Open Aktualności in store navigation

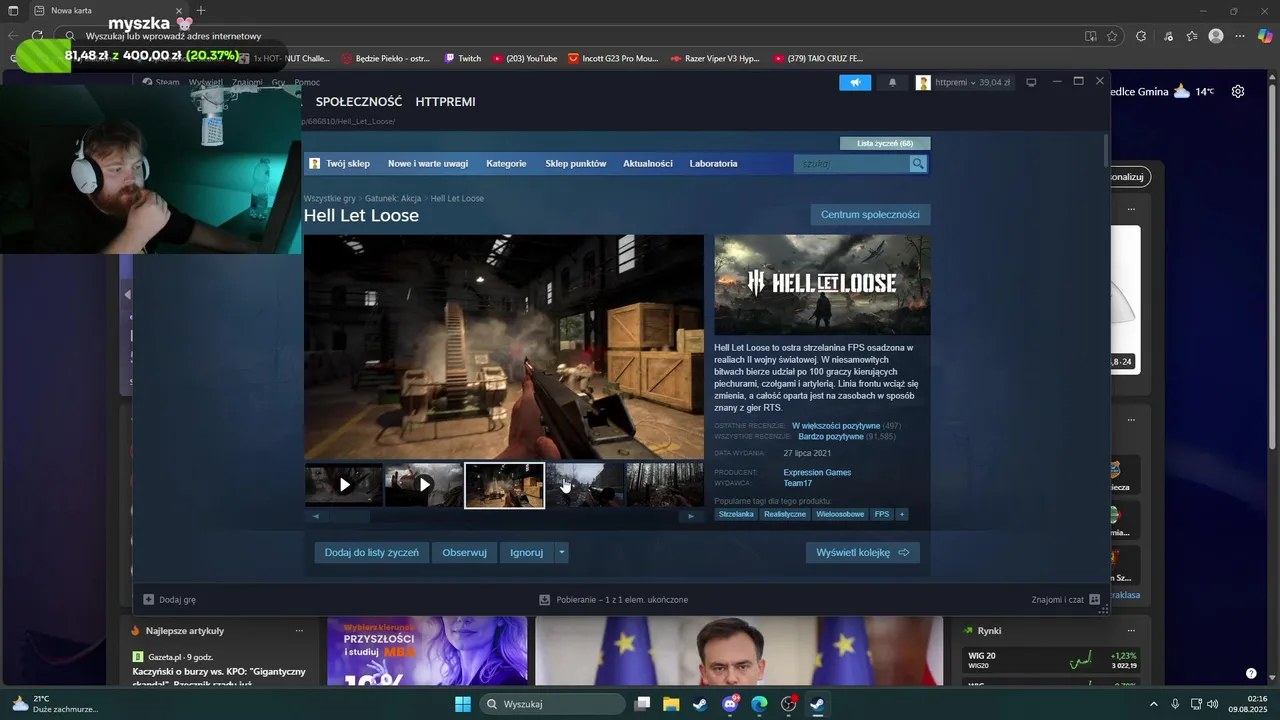(648, 163)
